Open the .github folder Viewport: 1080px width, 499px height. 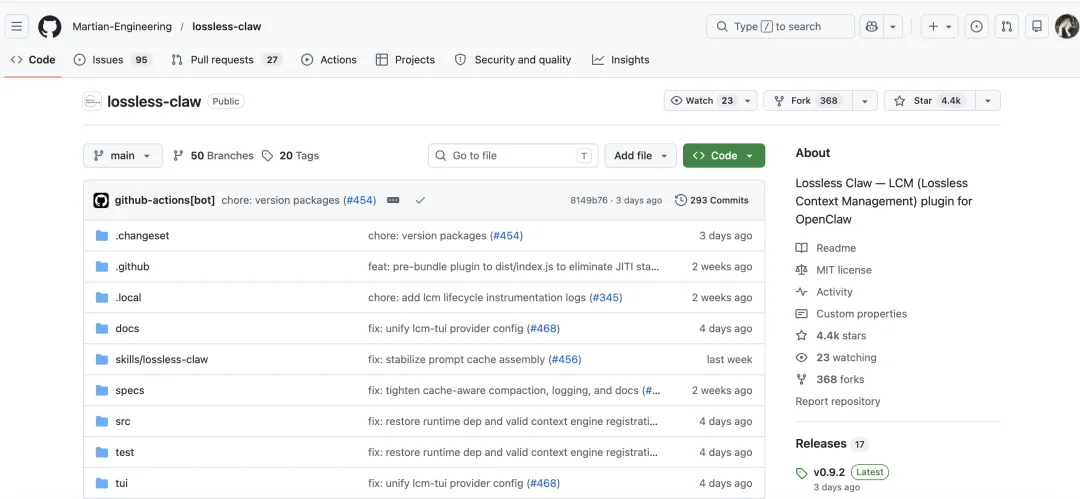(132, 267)
